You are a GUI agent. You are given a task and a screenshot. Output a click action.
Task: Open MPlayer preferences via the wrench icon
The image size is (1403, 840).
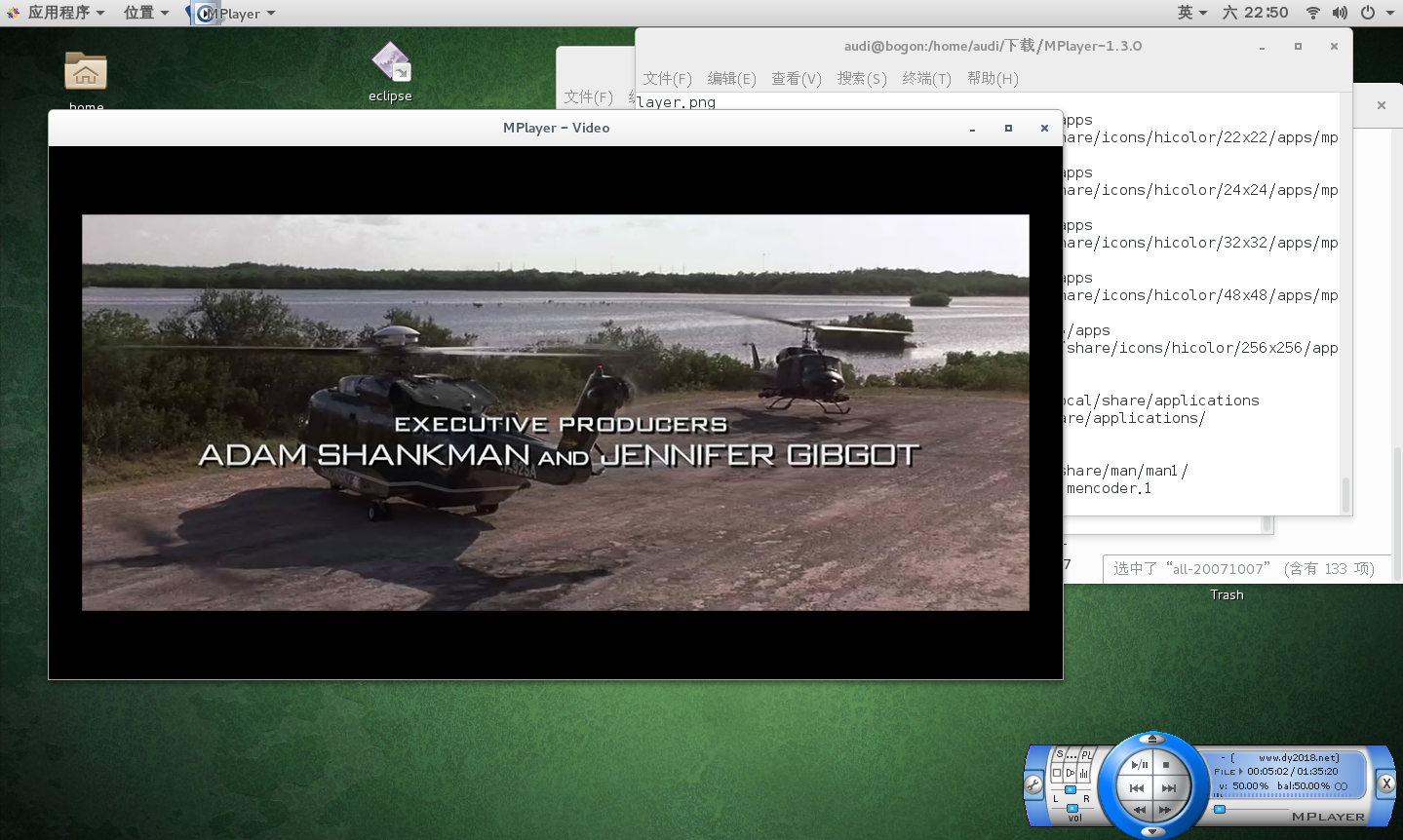[1033, 784]
